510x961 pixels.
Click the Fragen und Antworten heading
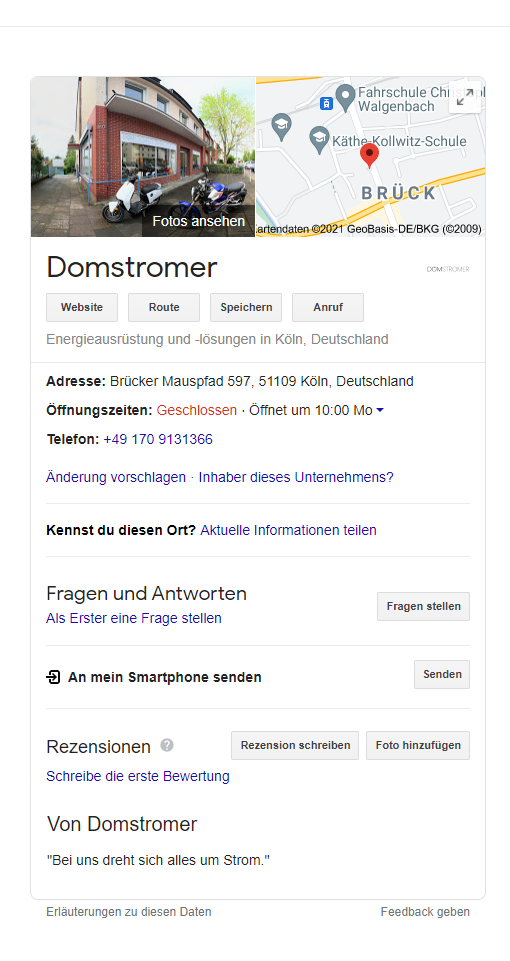[147, 594]
